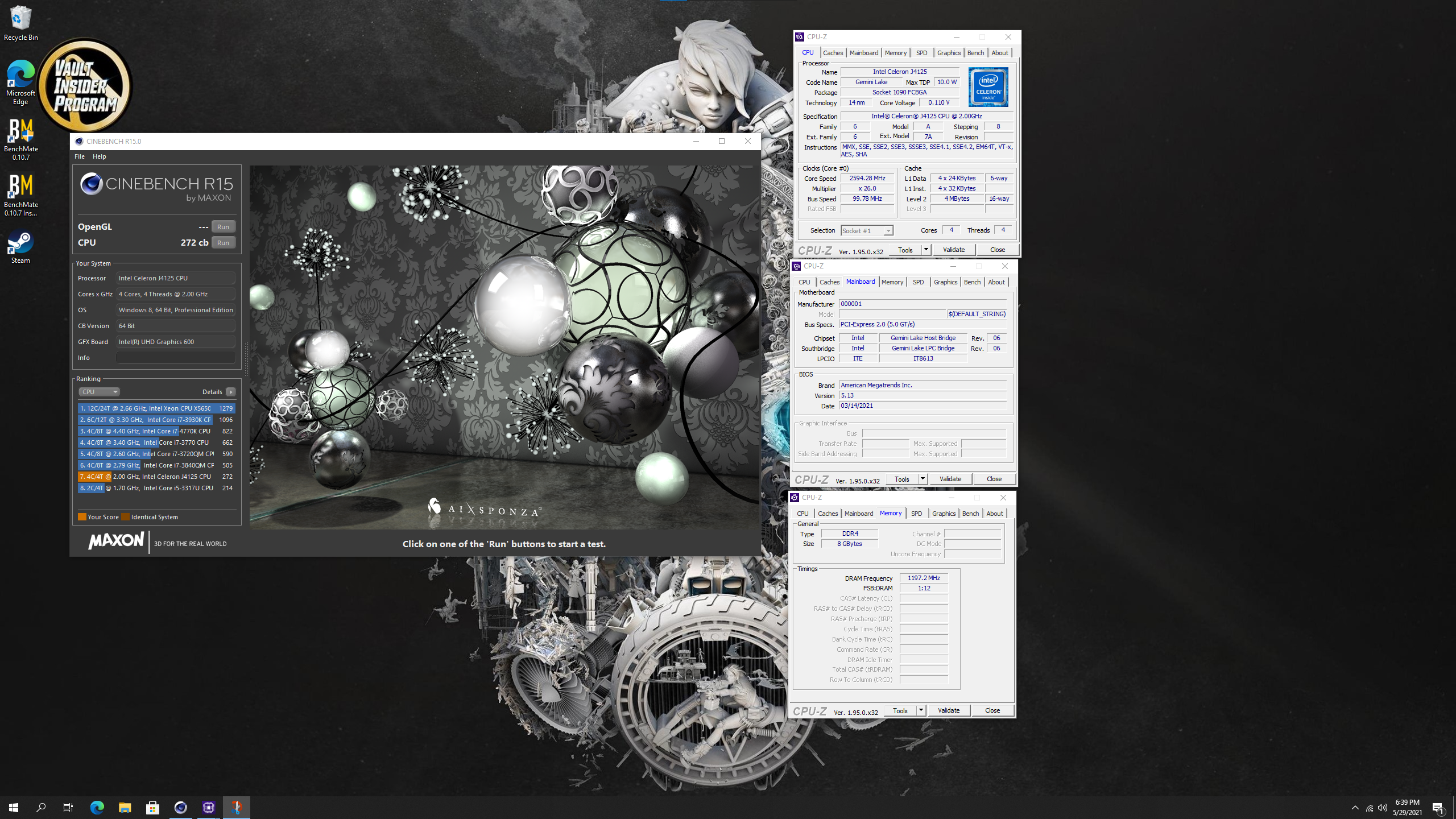
Task: Click the Your Score orange legend swatch
Action: click(82, 517)
